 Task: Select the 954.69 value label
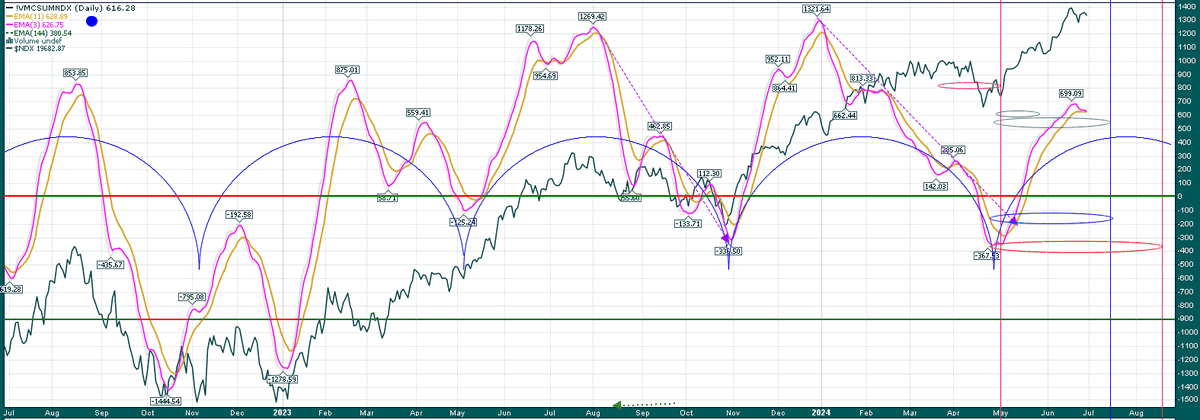[x=545, y=76]
